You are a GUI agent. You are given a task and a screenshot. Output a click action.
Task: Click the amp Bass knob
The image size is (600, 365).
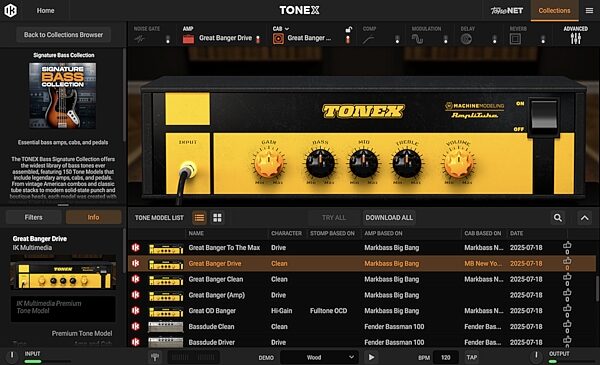[x=320, y=163]
